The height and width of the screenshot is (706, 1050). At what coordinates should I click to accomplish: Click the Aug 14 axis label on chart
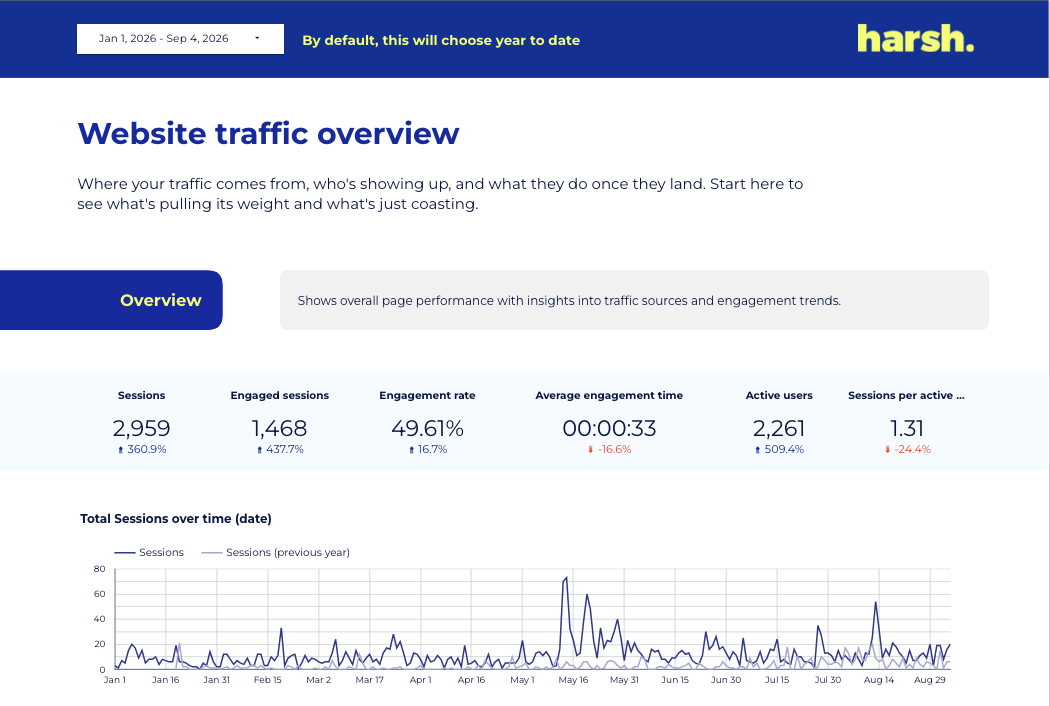click(879, 680)
